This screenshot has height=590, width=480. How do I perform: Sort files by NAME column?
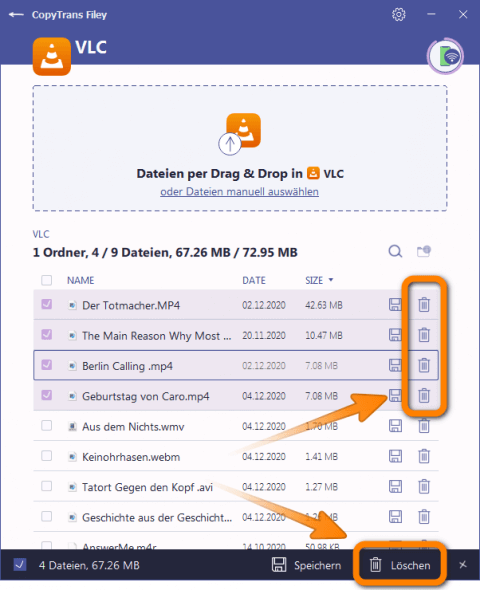point(81,280)
